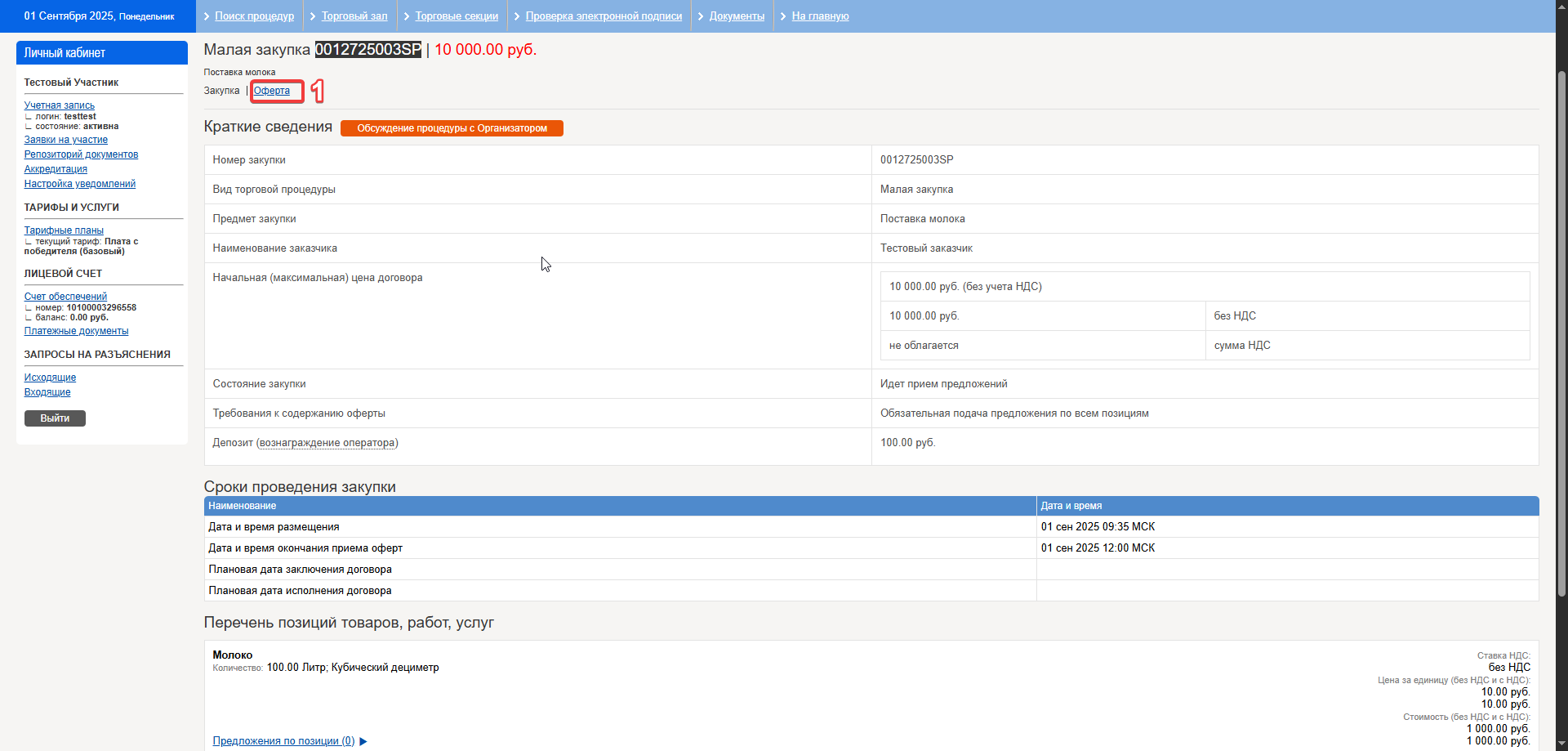Open Платежные документы link
The height and width of the screenshot is (751, 1568).
click(x=76, y=331)
